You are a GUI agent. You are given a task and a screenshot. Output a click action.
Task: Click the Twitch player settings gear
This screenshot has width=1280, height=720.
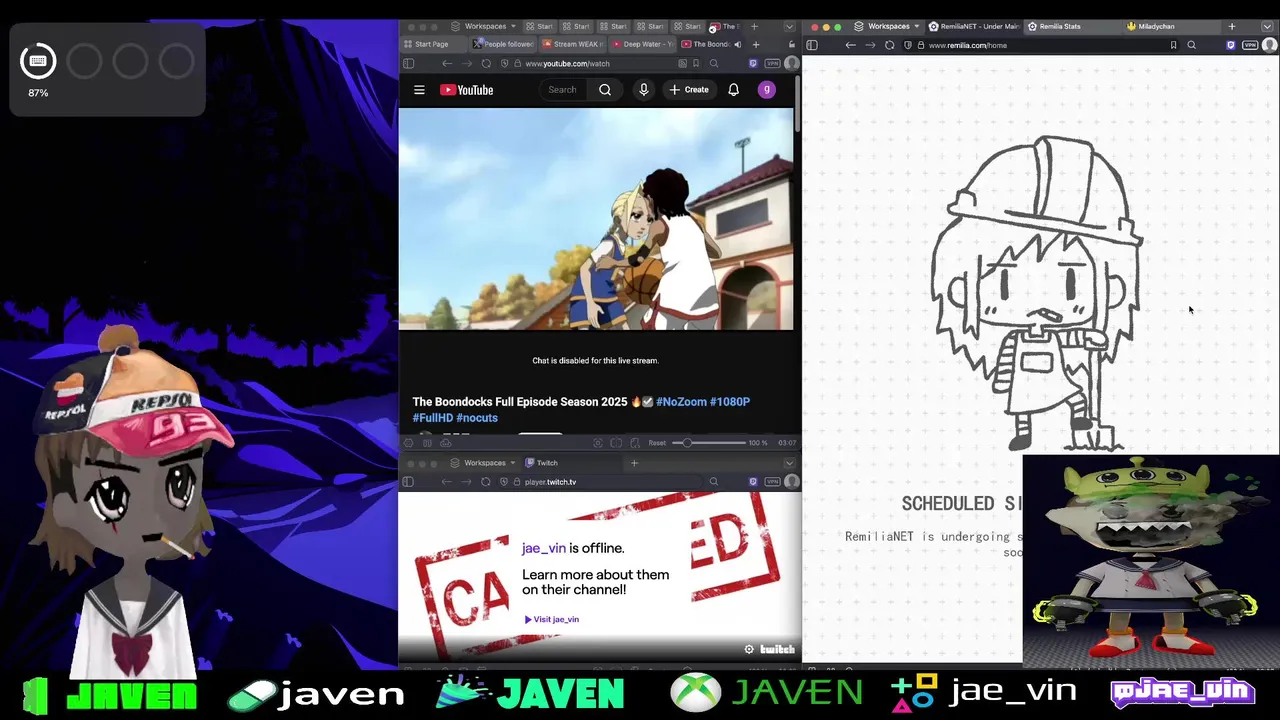click(x=749, y=649)
